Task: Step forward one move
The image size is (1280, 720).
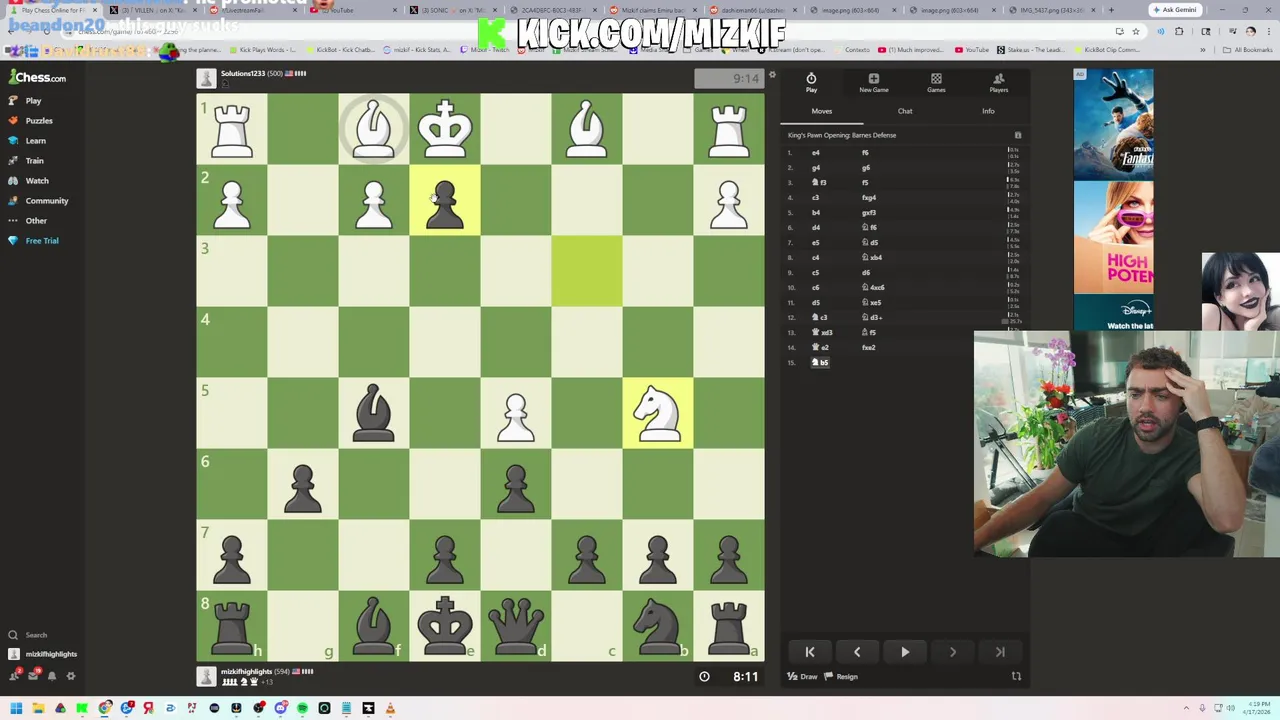Action: tap(952, 652)
